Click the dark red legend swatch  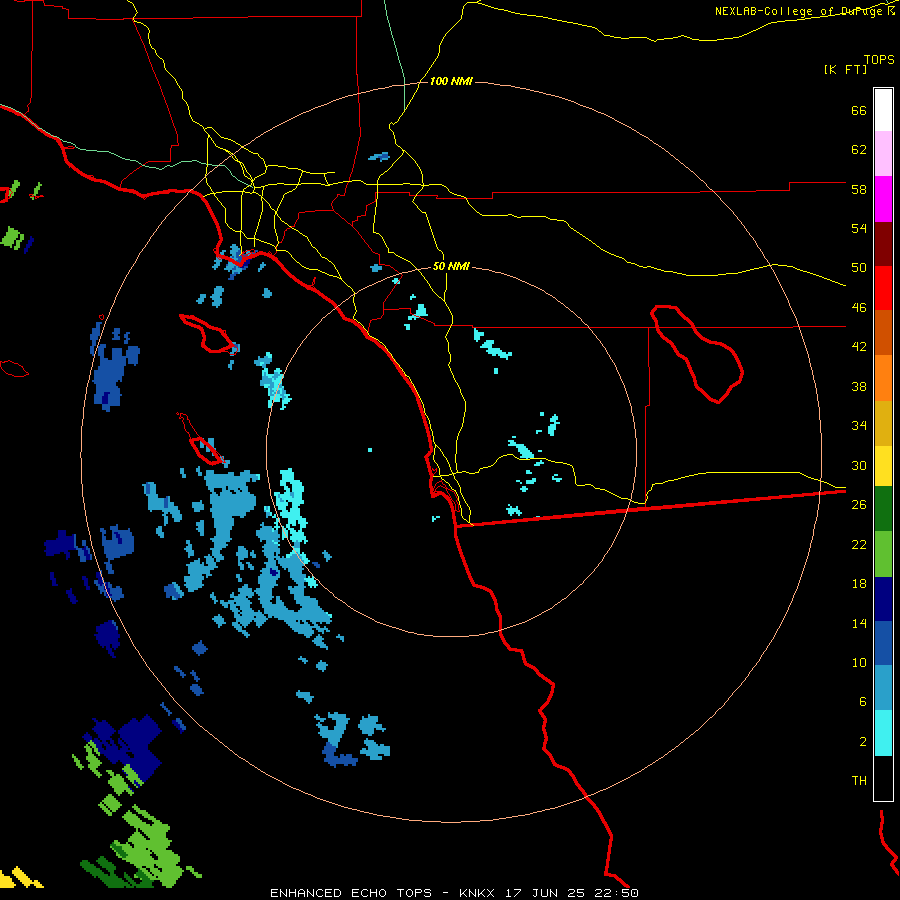(883, 244)
